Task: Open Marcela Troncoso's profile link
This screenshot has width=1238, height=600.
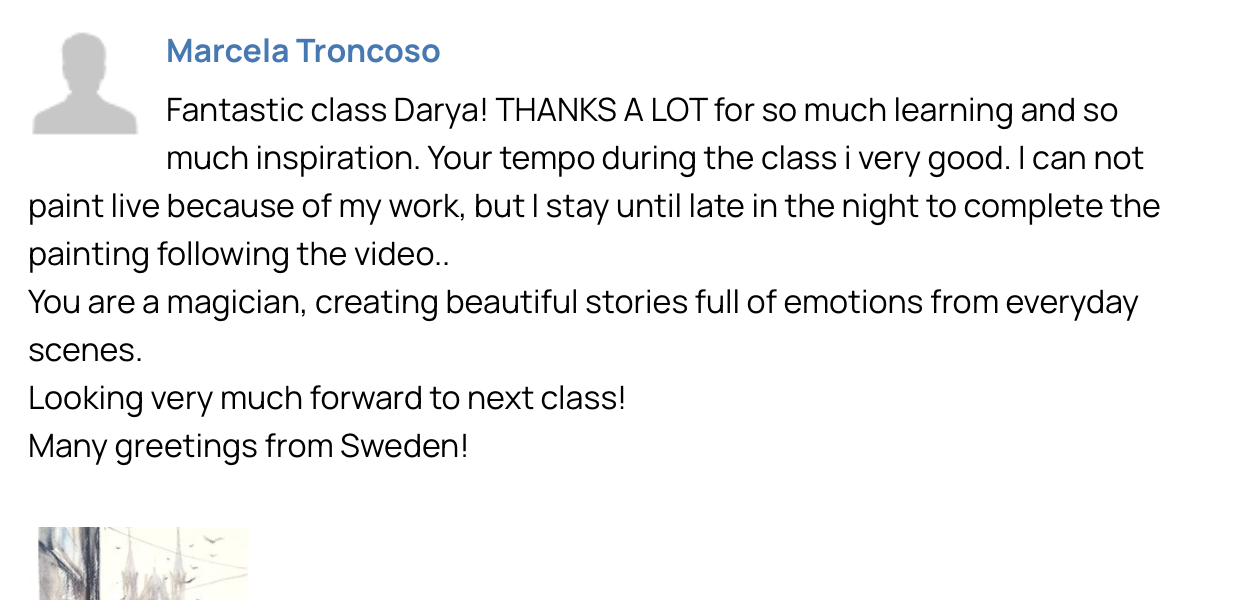Action: tap(303, 50)
